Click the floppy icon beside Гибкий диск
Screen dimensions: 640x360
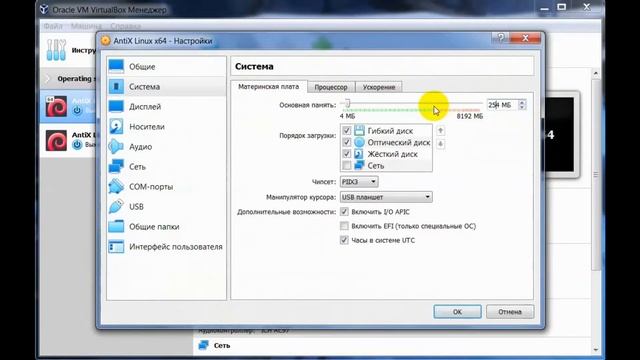(359, 131)
